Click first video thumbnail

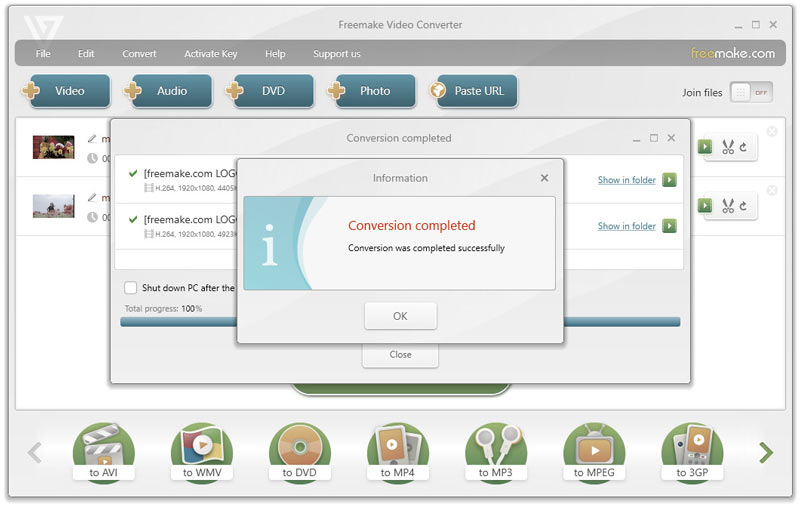[54, 147]
